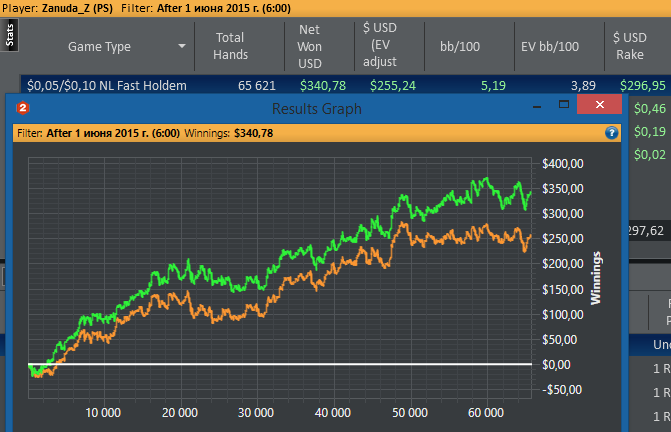Click the $0,02 rake value
This screenshot has height=432, width=671.
[x=650, y=154]
